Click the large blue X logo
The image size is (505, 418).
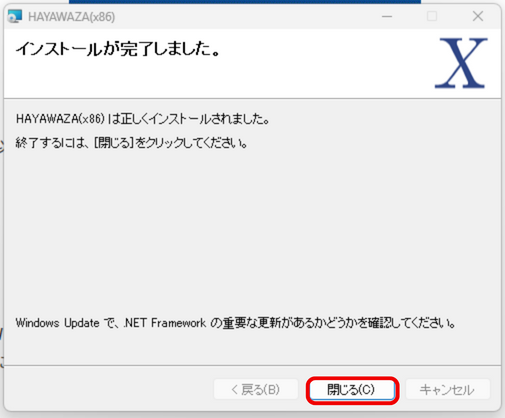[461, 63]
